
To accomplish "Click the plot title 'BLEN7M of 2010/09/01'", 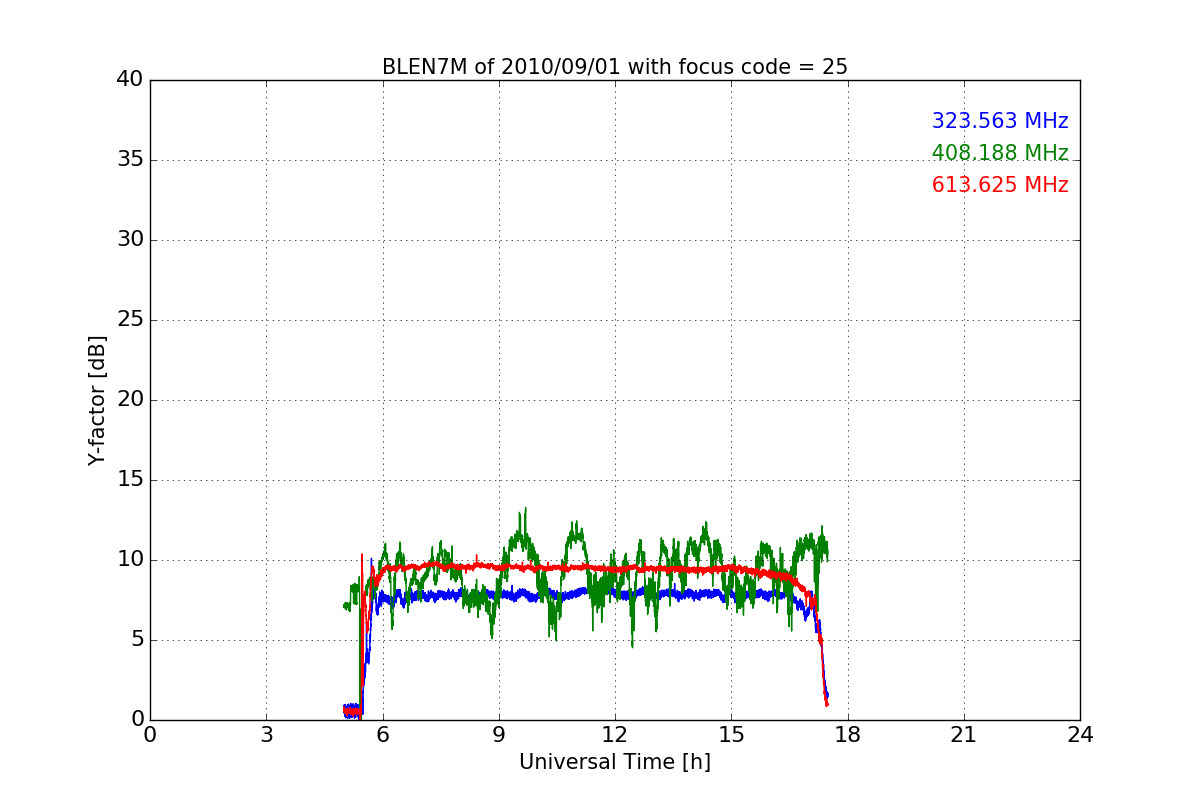I will 614,67.
